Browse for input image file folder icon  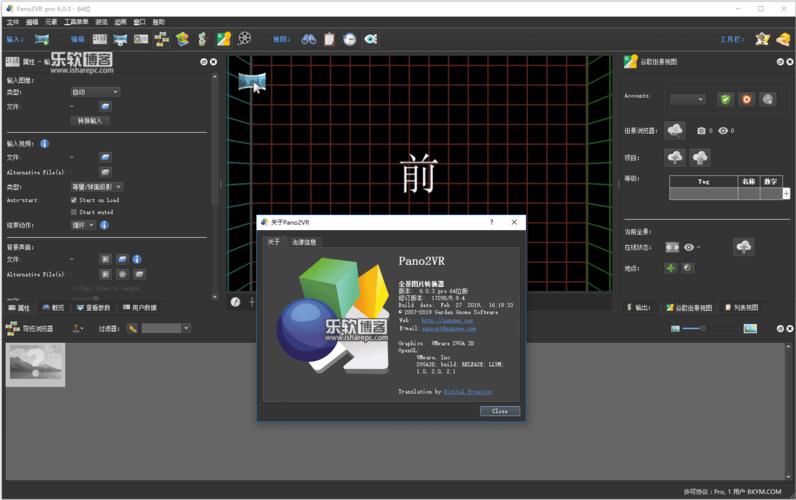(x=105, y=107)
